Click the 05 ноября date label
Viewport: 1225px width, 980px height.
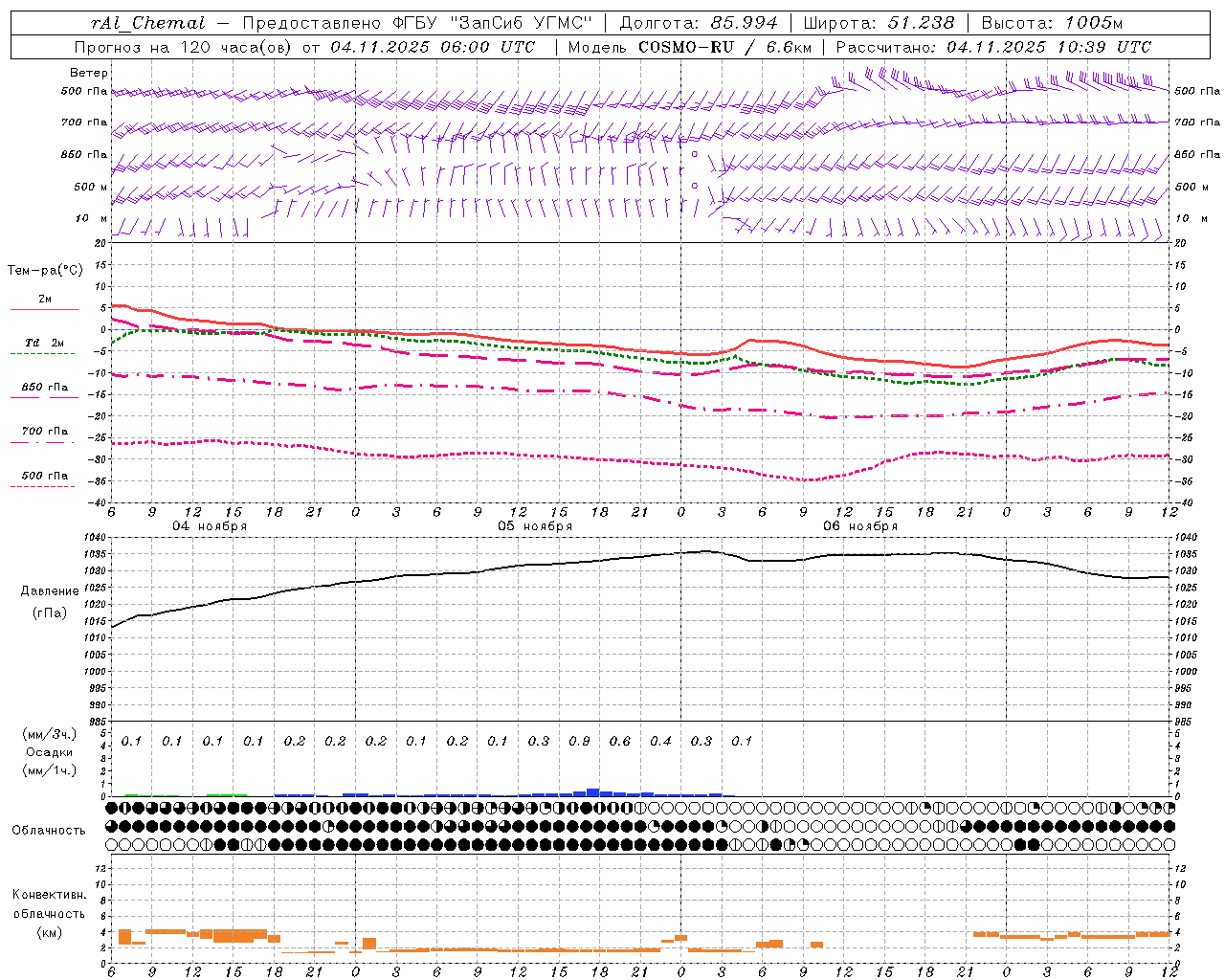[535, 526]
